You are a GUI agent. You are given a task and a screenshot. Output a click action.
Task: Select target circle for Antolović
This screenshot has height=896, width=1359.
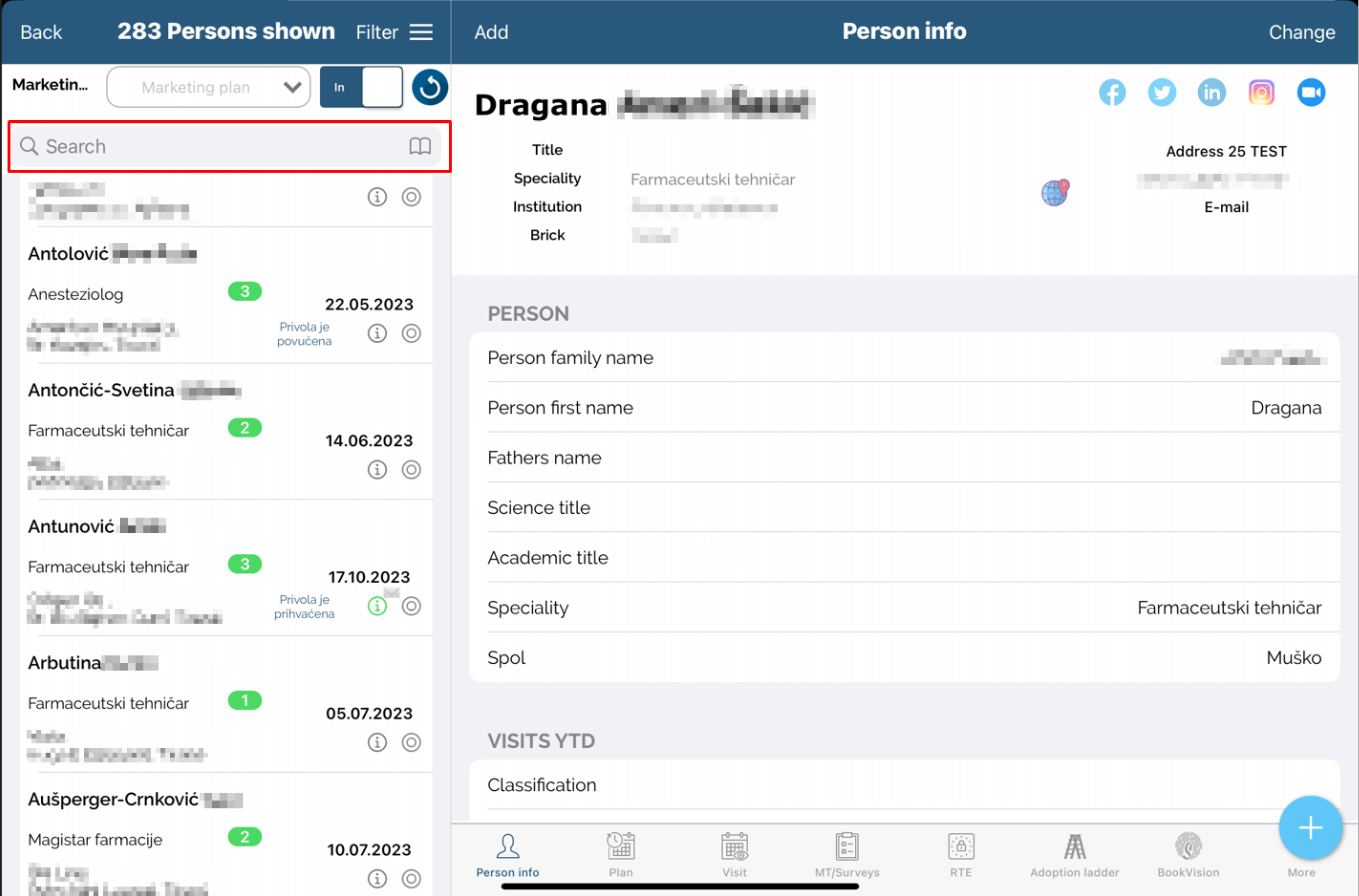tap(411, 333)
